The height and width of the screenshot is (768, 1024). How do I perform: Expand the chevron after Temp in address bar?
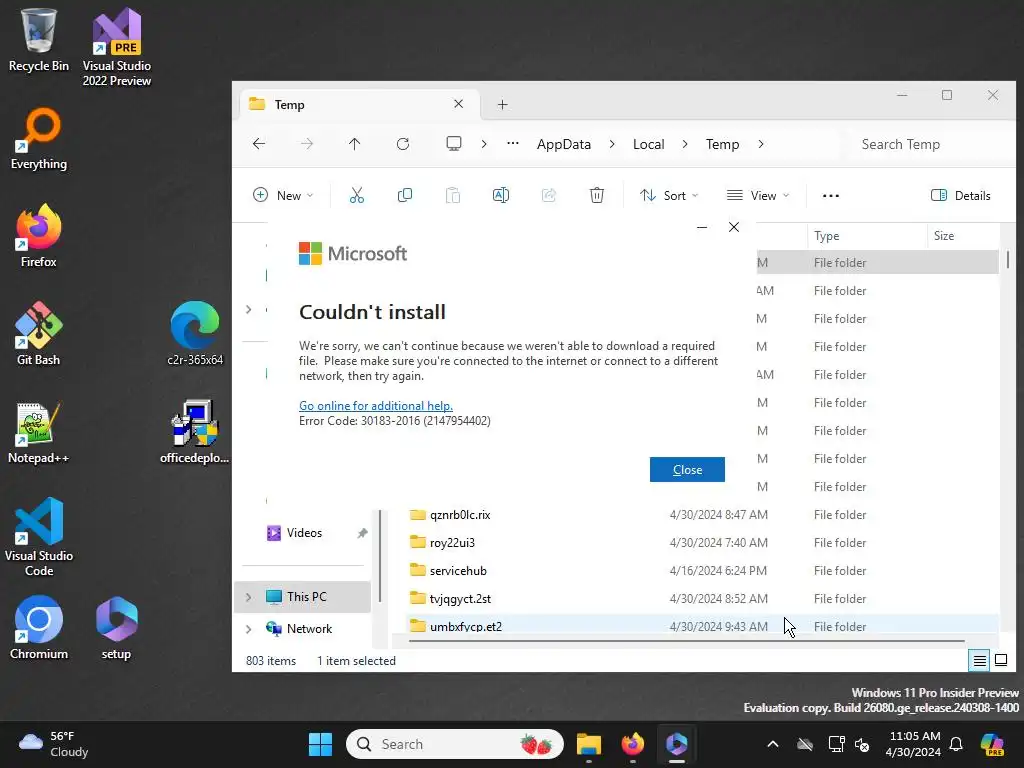761,144
